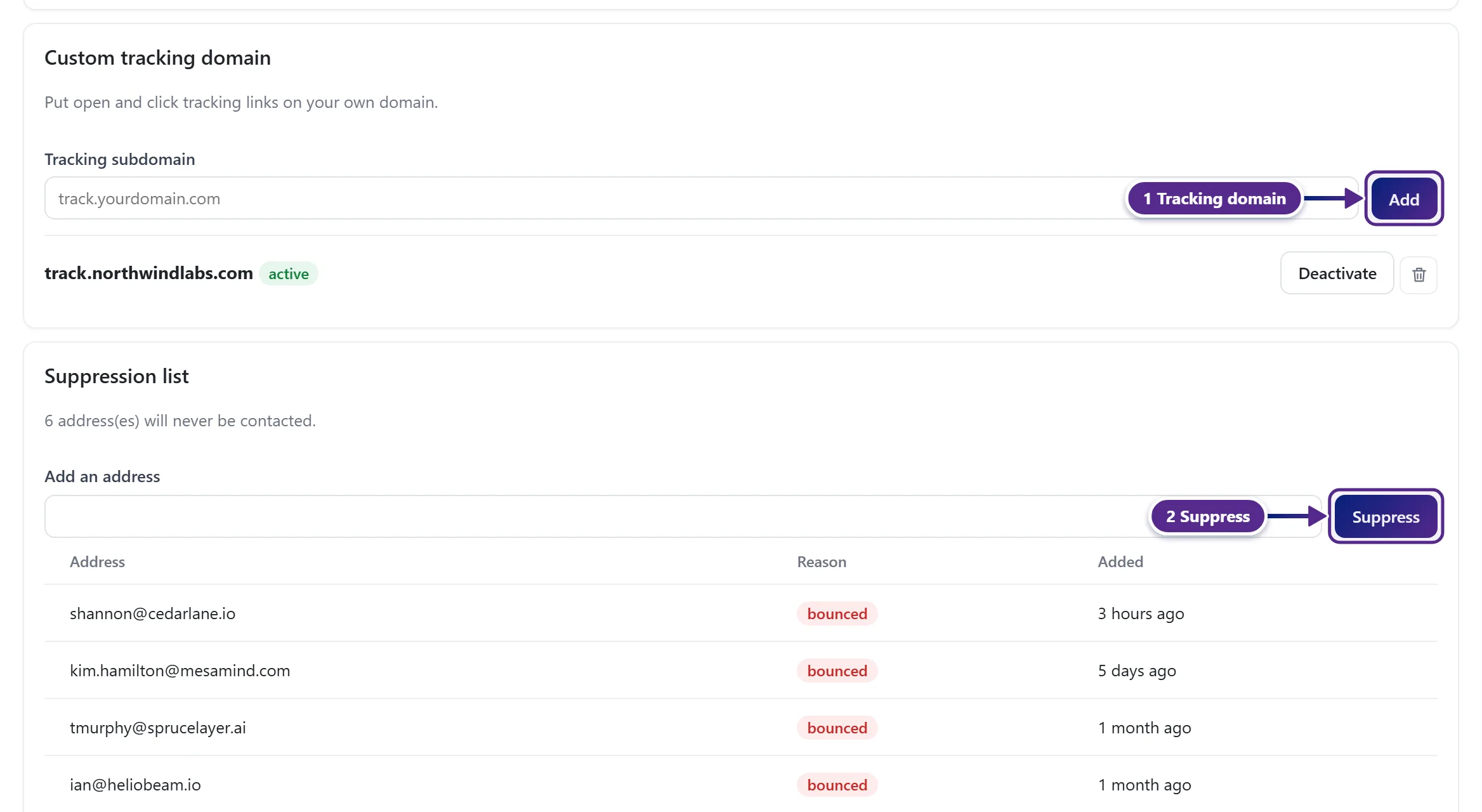This screenshot has height=812, width=1482.
Task: Click the Custom tracking domain heading
Action: click(157, 58)
